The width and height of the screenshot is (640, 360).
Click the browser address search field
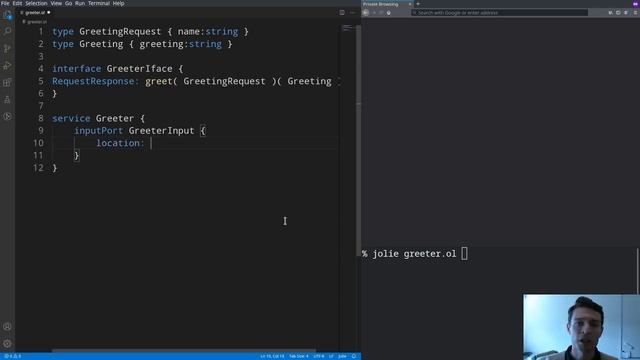click(500, 13)
